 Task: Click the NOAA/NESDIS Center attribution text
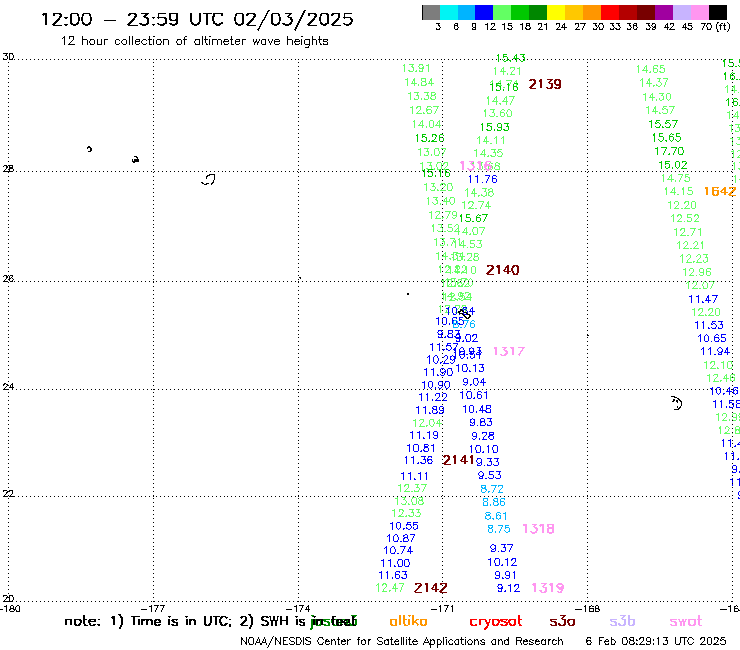[x=402, y=641]
